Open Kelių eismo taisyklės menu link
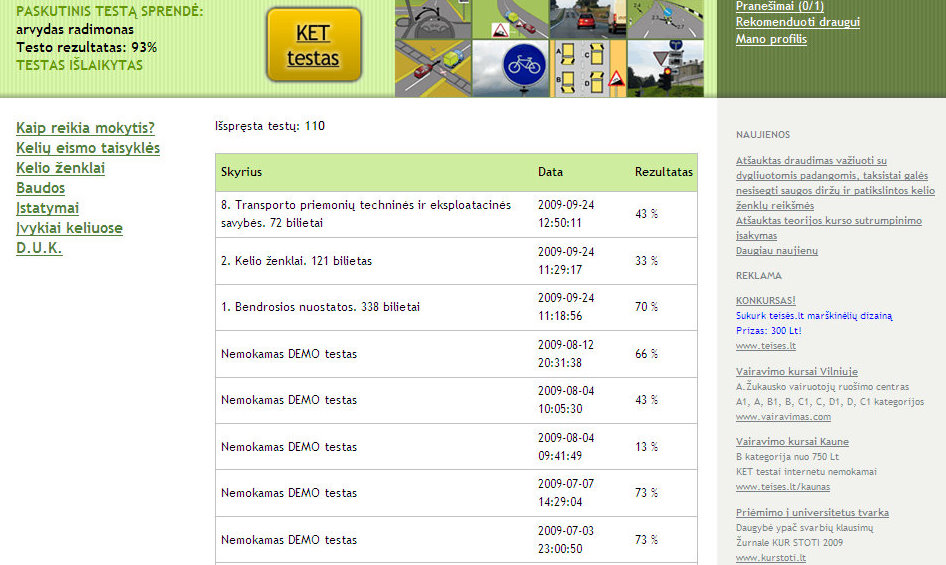 (88, 147)
